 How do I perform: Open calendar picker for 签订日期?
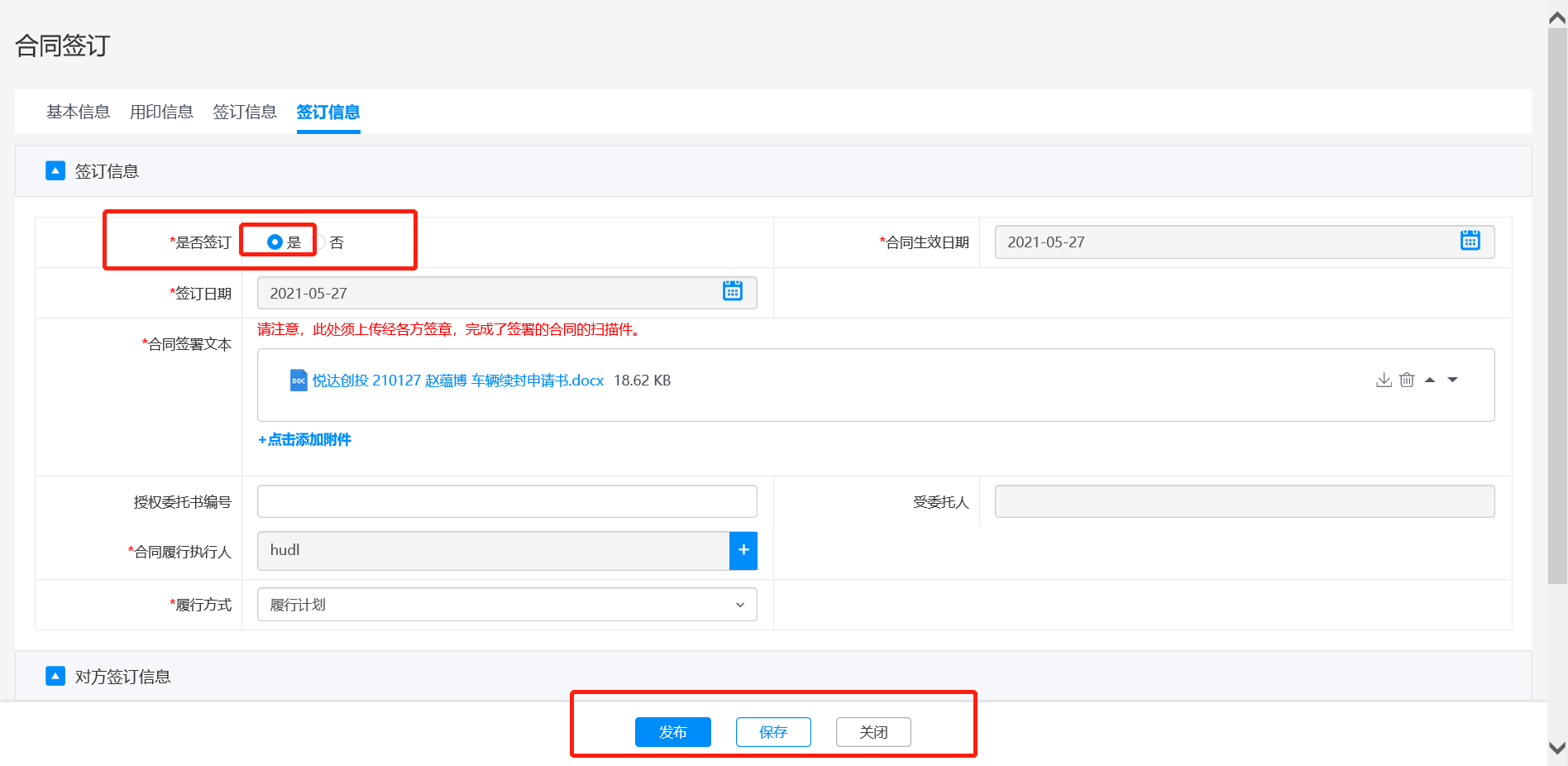pos(732,291)
